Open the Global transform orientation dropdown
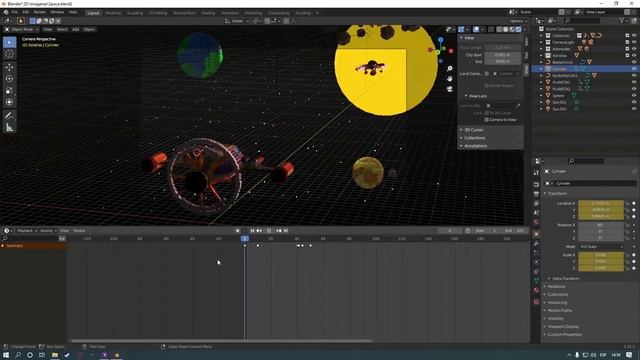The width and height of the screenshot is (640, 360). point(237,21)
